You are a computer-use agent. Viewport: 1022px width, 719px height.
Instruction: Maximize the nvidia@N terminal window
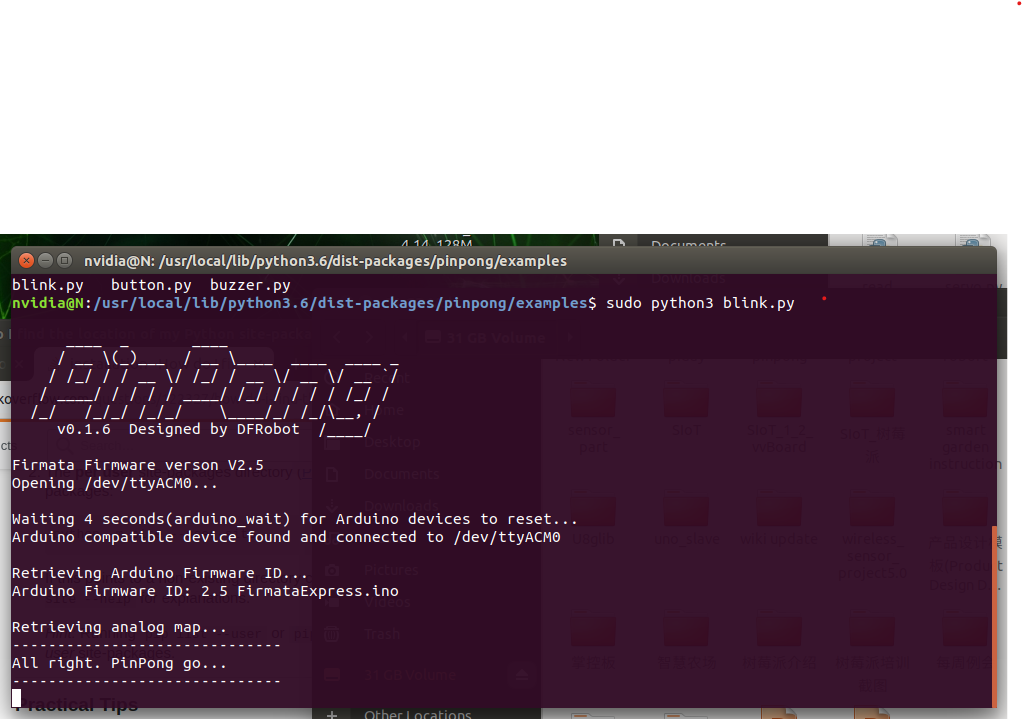pyautogui.click(x=64, y=261)
